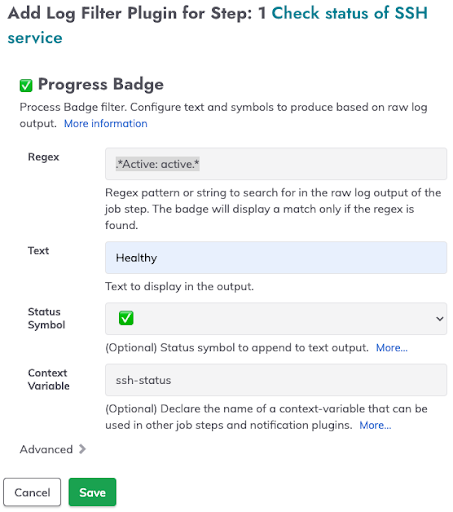Click the green checkmark icon beside Progress Badge

coord(26,85)
